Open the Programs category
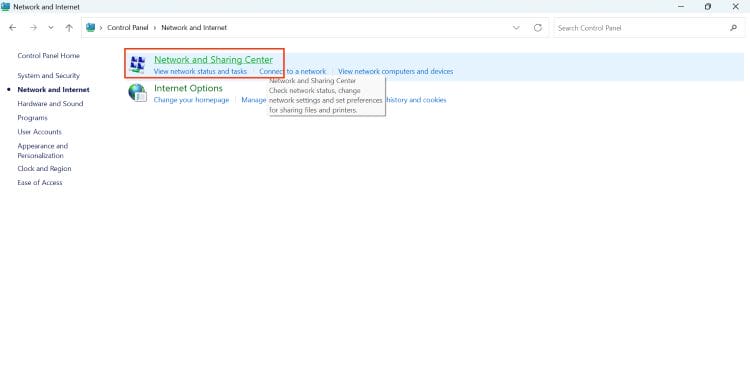This screenshot has width=750, height=392. [33, 118]
